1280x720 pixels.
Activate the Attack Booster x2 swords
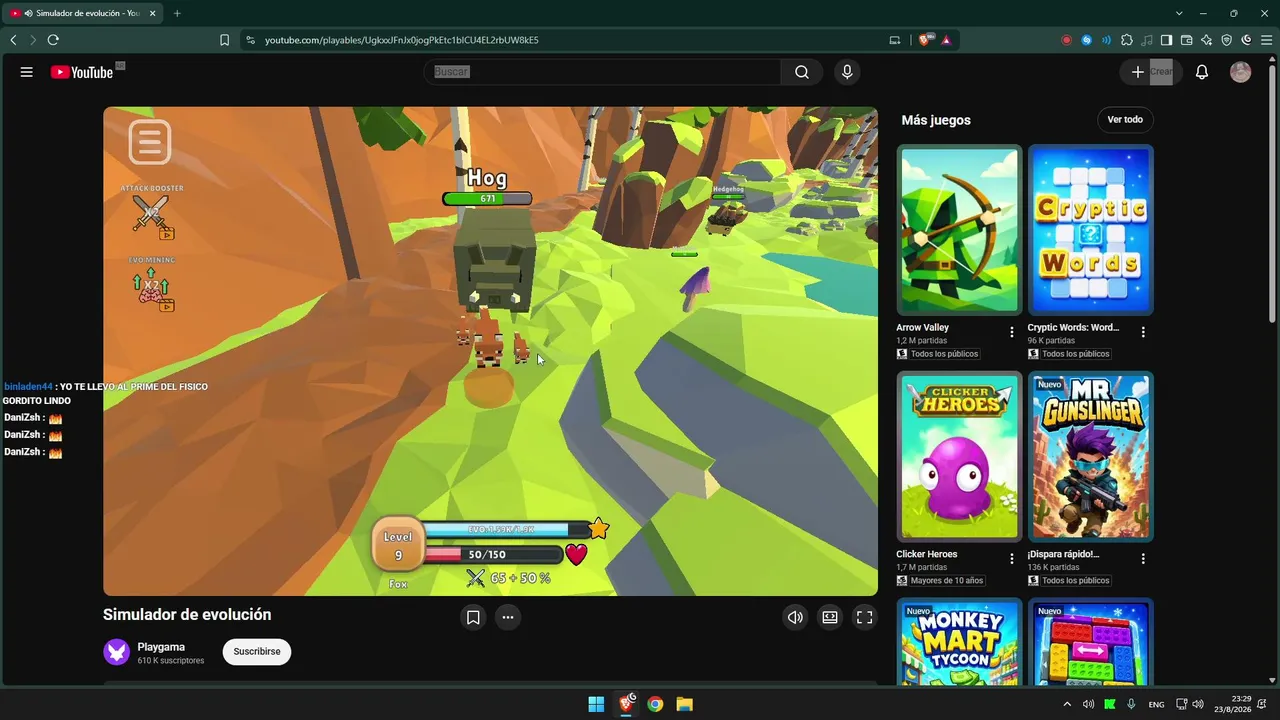[152, 213]
